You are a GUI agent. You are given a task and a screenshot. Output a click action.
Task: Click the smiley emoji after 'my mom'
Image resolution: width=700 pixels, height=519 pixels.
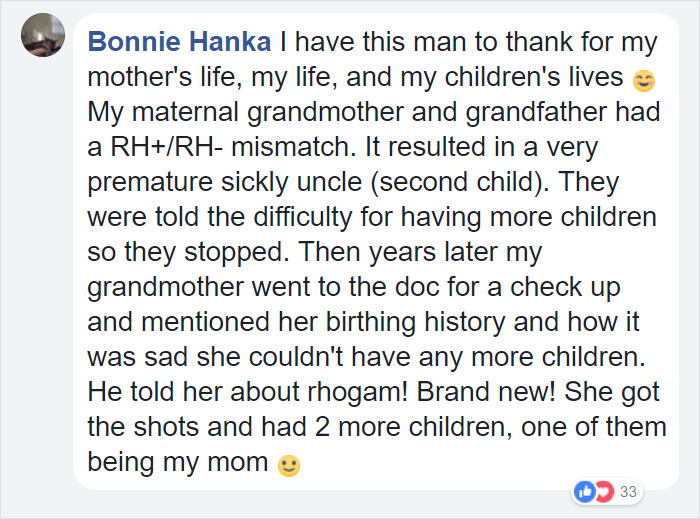click(289, 465)
